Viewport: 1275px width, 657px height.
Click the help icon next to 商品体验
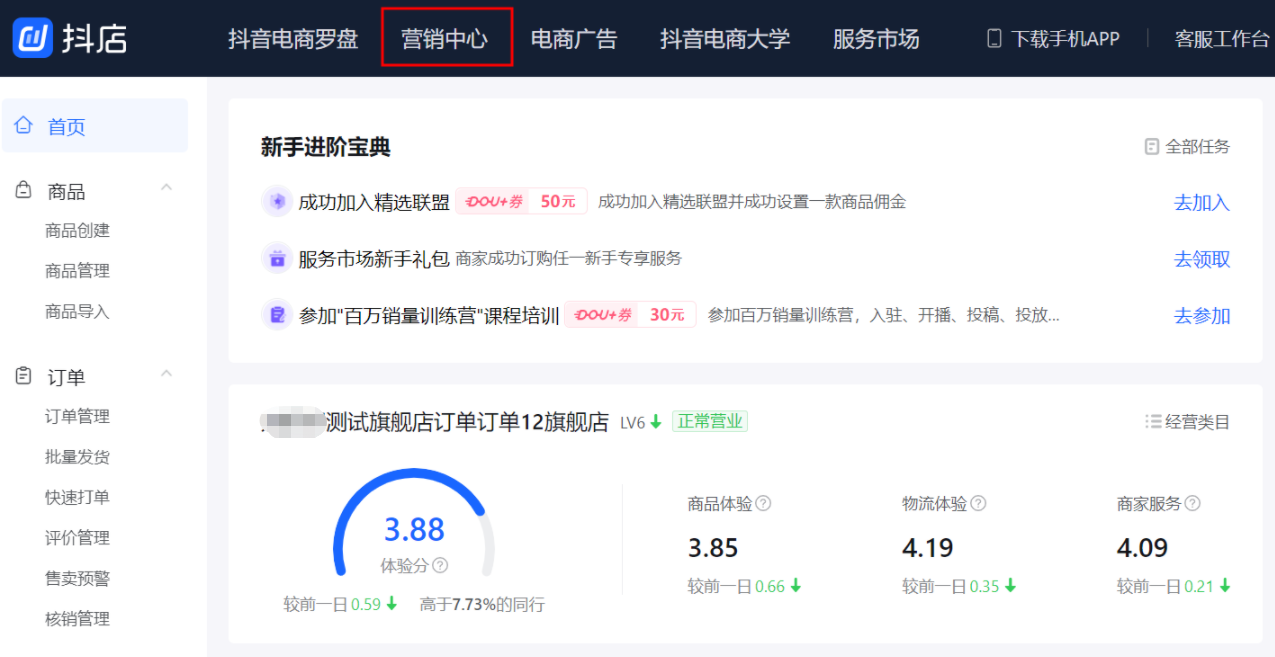click(x=763, y=504)
